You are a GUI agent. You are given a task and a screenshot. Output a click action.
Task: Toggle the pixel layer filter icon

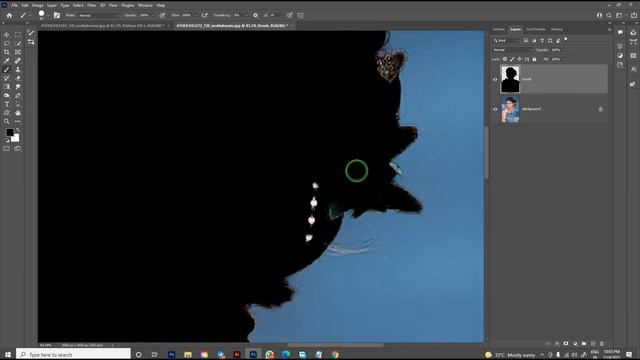(x=526, y=40)
